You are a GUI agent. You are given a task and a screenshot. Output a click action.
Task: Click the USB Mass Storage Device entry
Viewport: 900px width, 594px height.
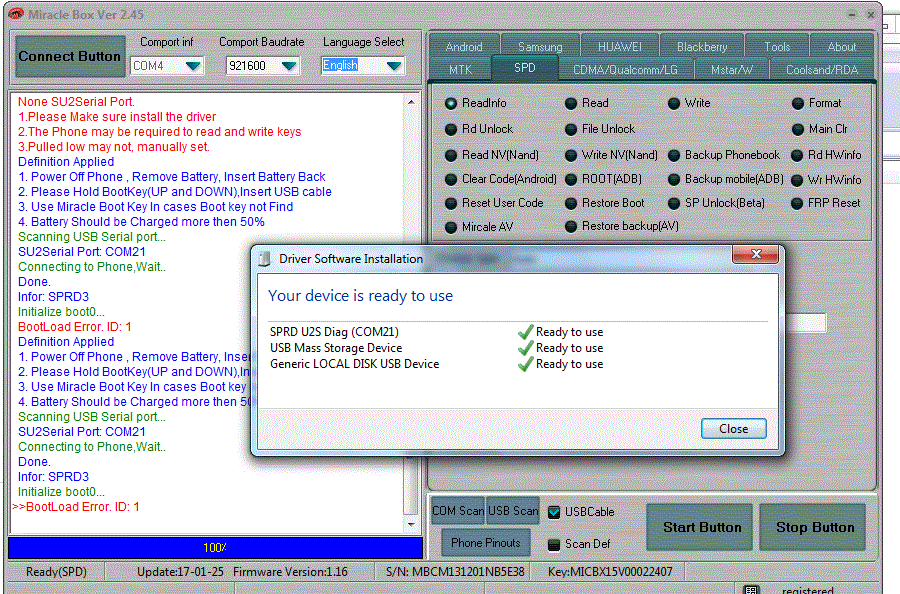pos(336,348)
